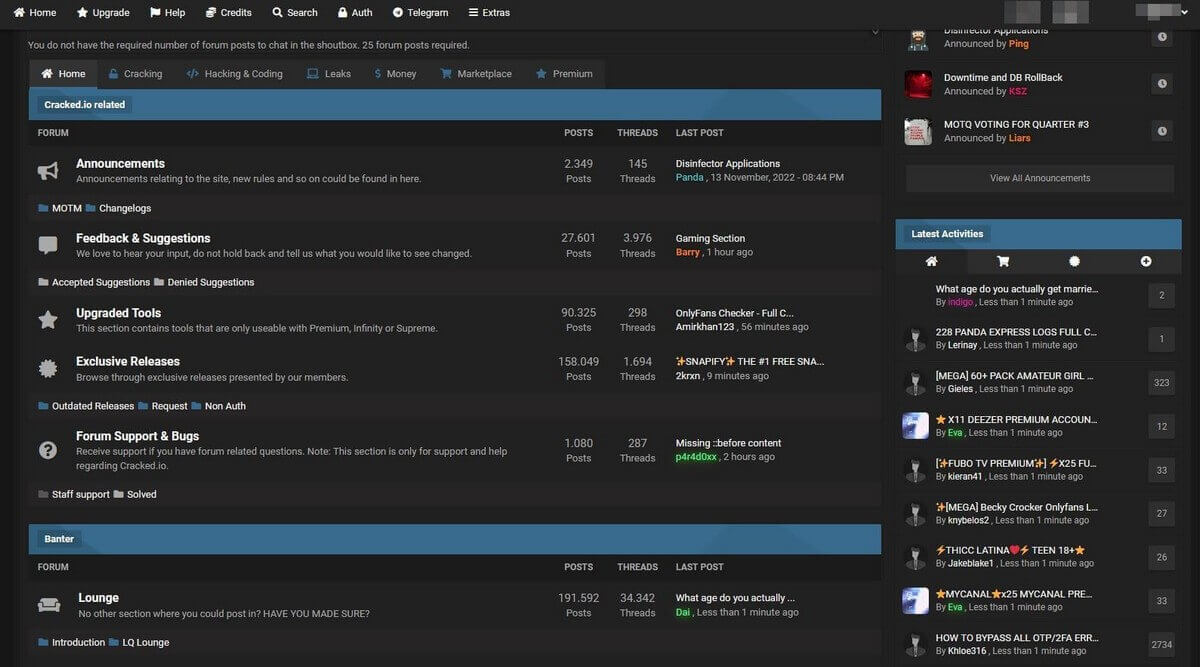Open the Search menu item

(x=294, y=12)
